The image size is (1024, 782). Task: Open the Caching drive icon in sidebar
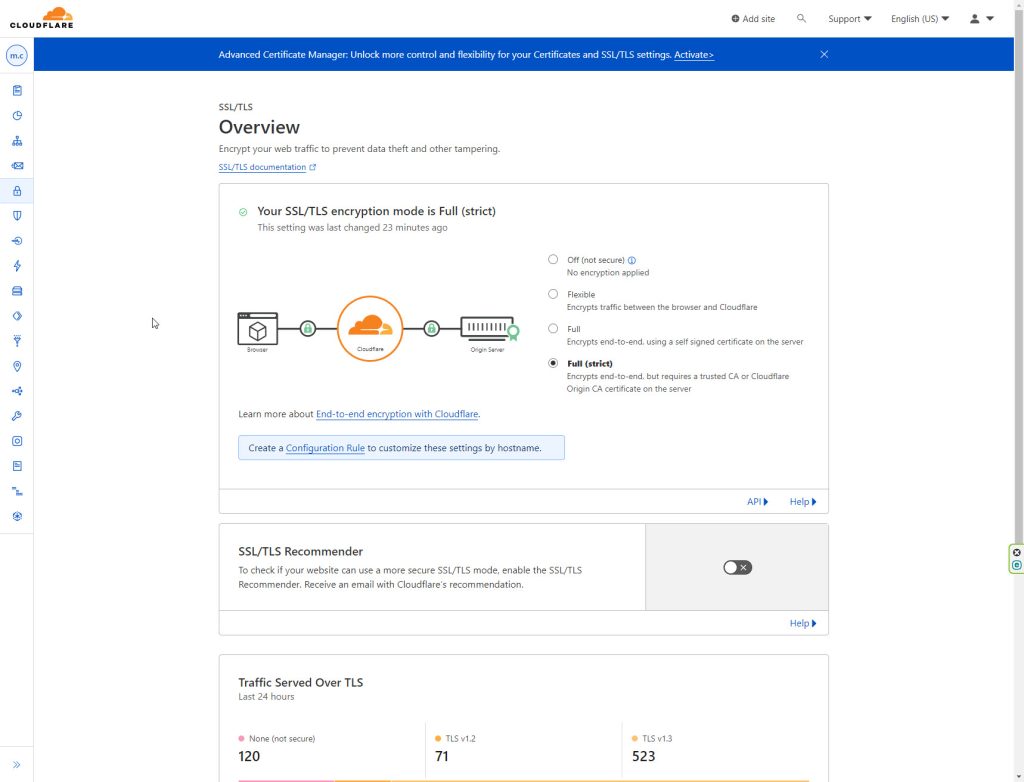click(x=17, y=291)
